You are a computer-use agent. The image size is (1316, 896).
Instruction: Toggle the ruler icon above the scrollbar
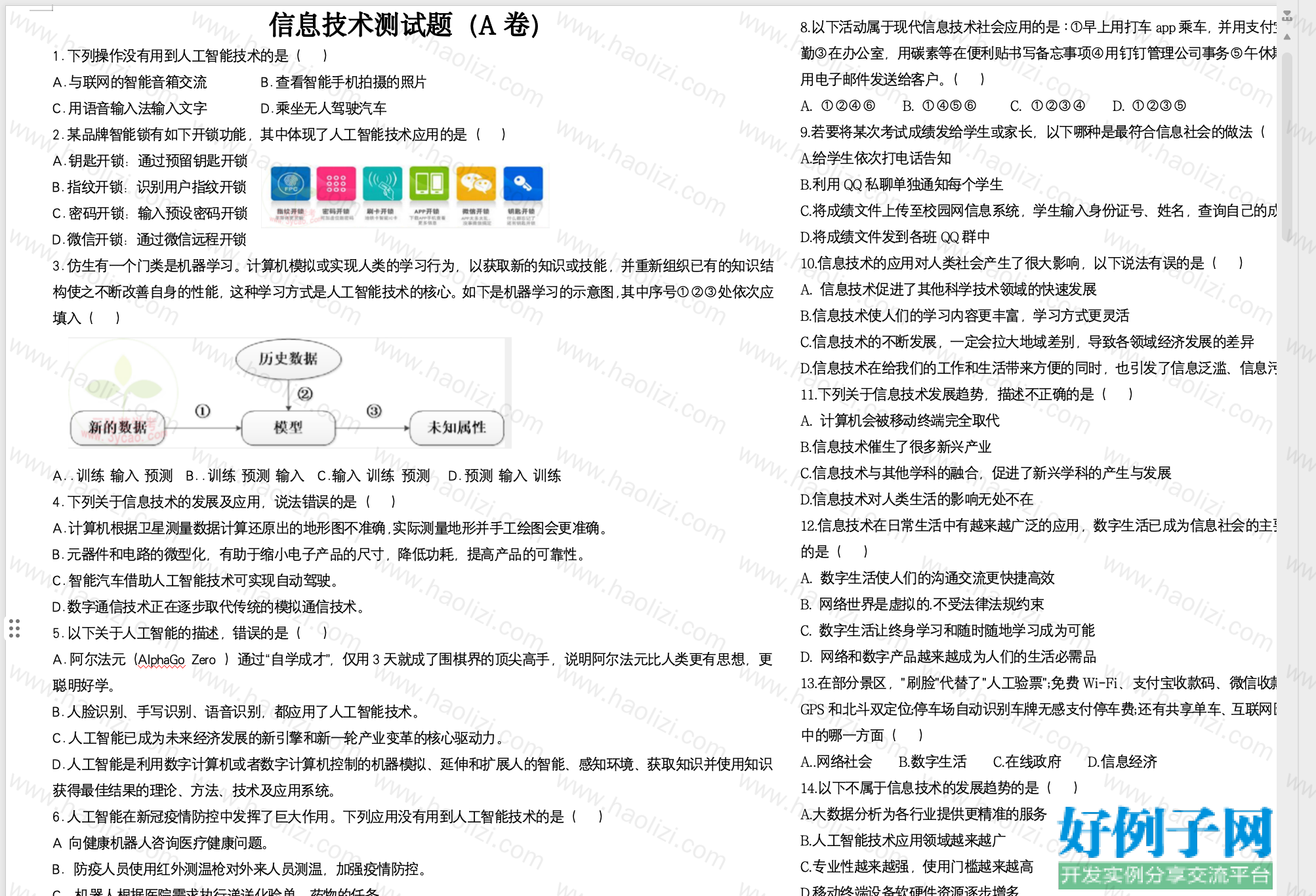(x=1286, y=16)
